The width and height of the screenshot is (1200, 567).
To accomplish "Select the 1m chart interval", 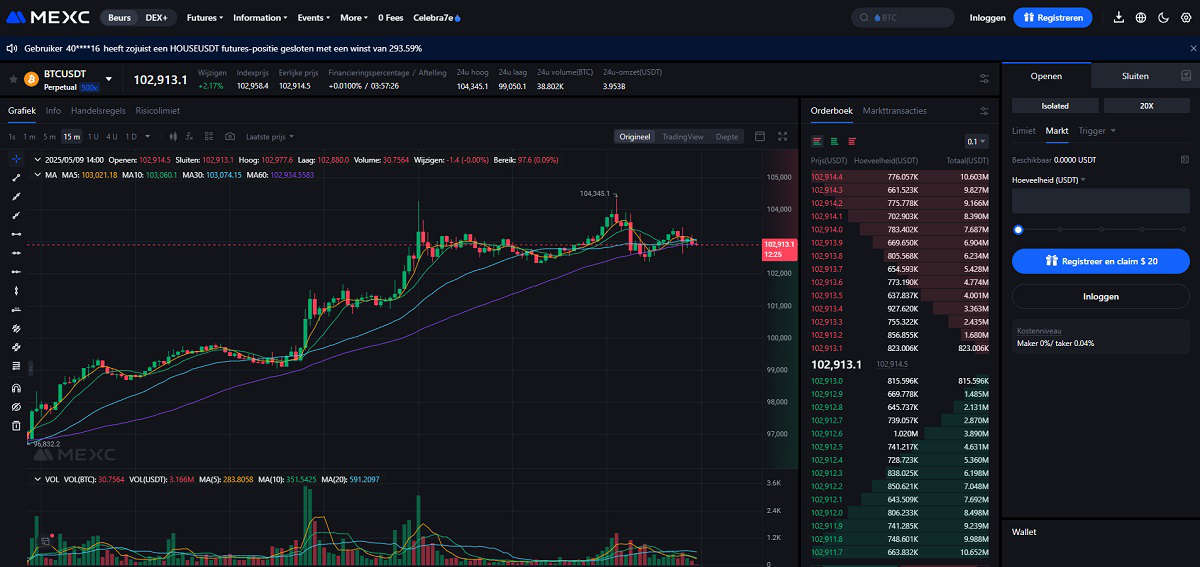I will tap(29, 137).
